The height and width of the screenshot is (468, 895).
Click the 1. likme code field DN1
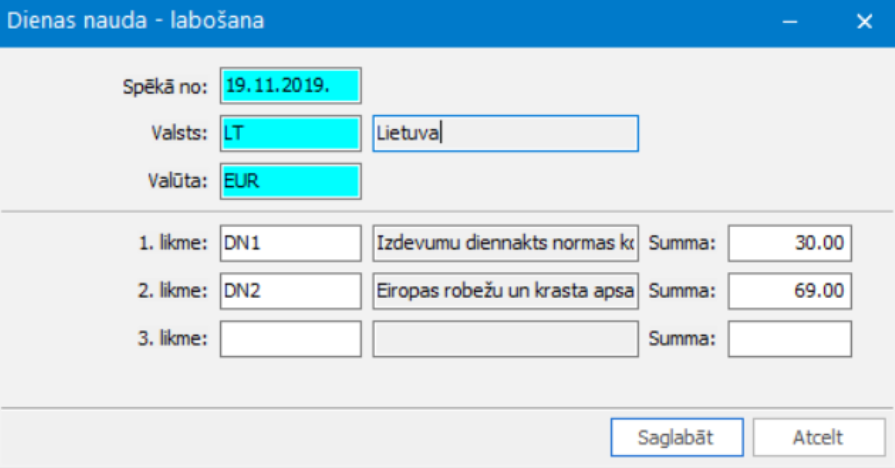point(290,242)
